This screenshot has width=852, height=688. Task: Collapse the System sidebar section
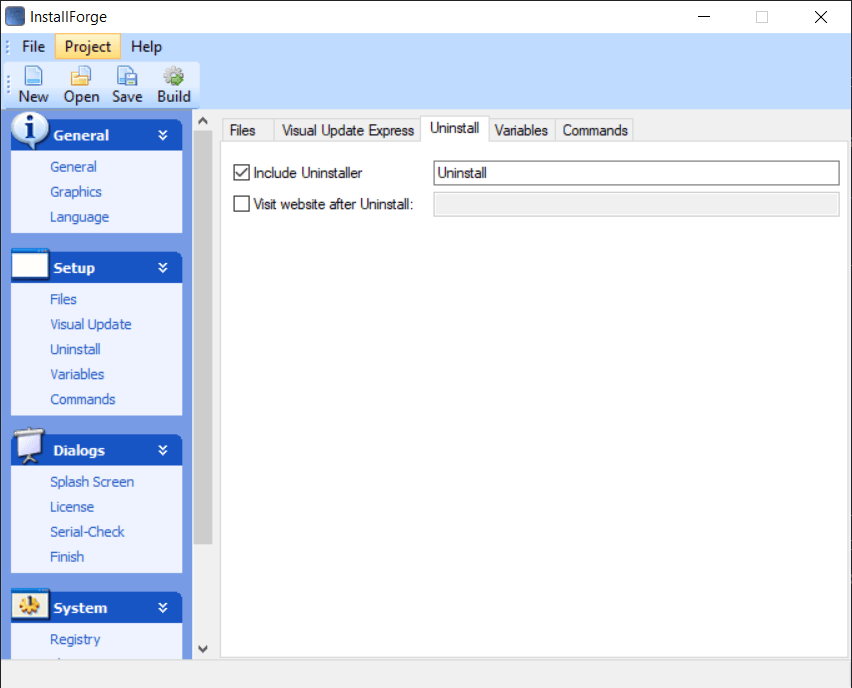(x=162, y=608)
